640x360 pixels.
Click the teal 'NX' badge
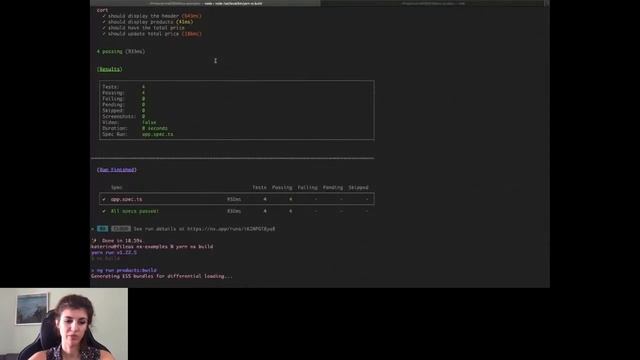click(102, 229)
